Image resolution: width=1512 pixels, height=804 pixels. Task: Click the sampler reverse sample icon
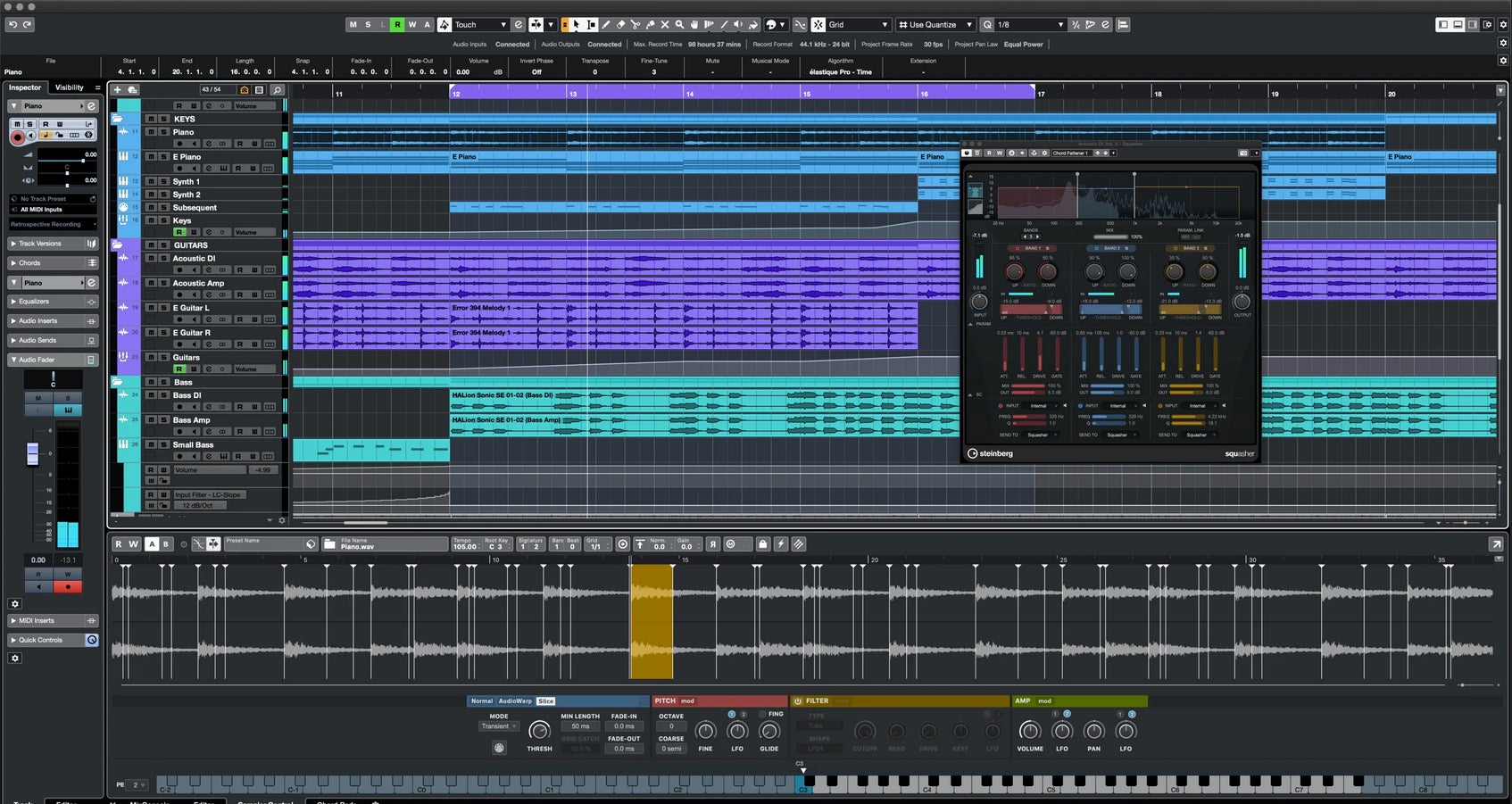pos(711,544)
